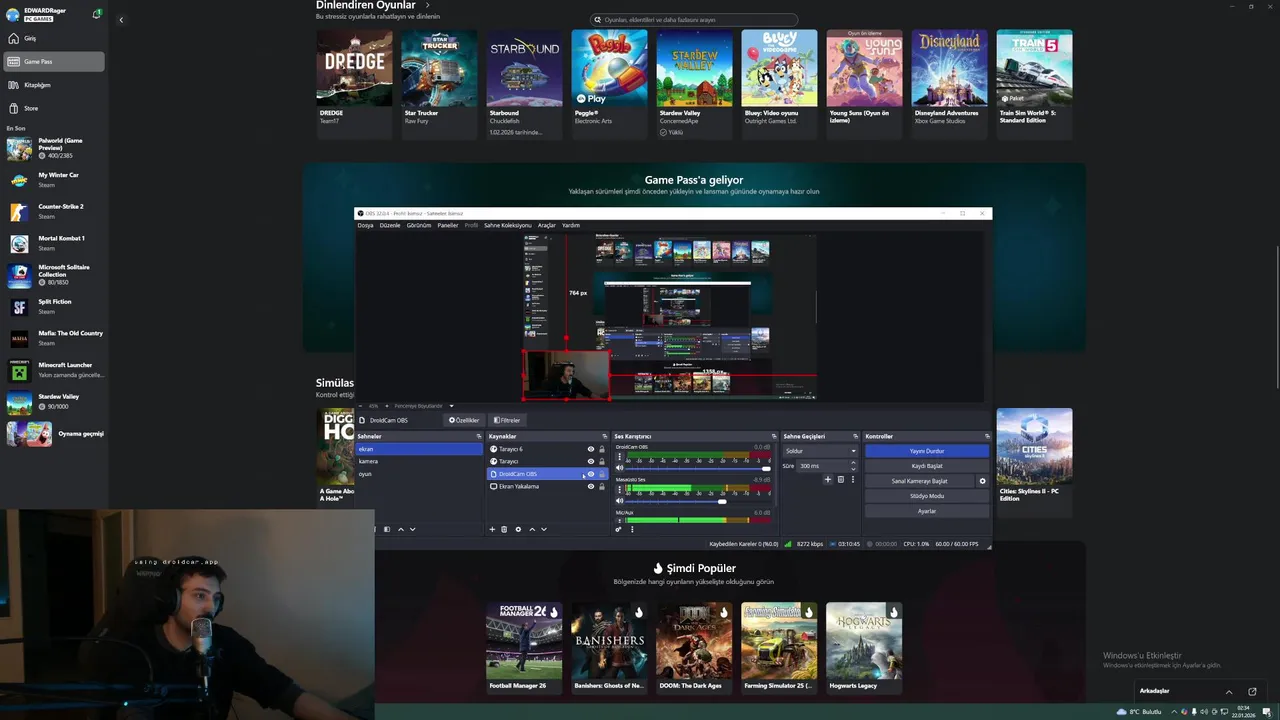Select the Game Pass sidebar item
The width and height of the screenshot is (1280, 720).
(x=54, y=62)
